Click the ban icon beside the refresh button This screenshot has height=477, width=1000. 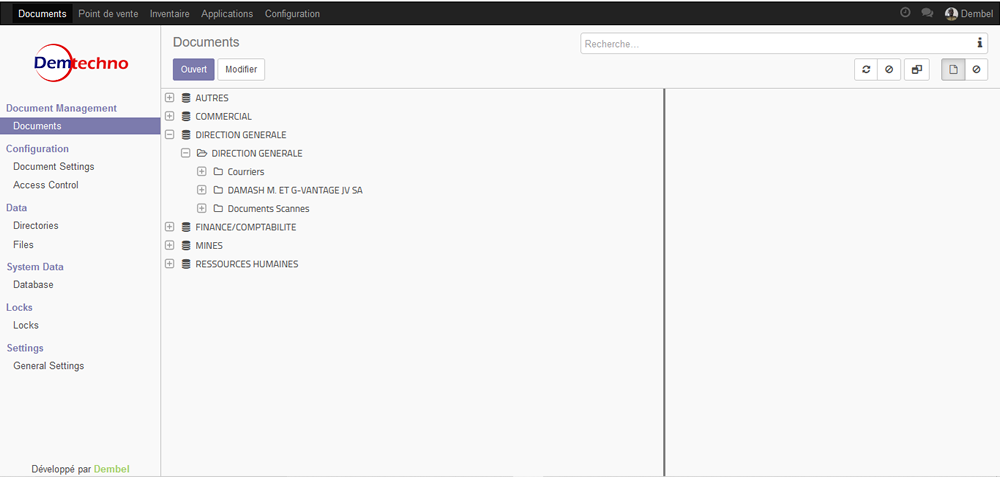click(x=889, y=69)
